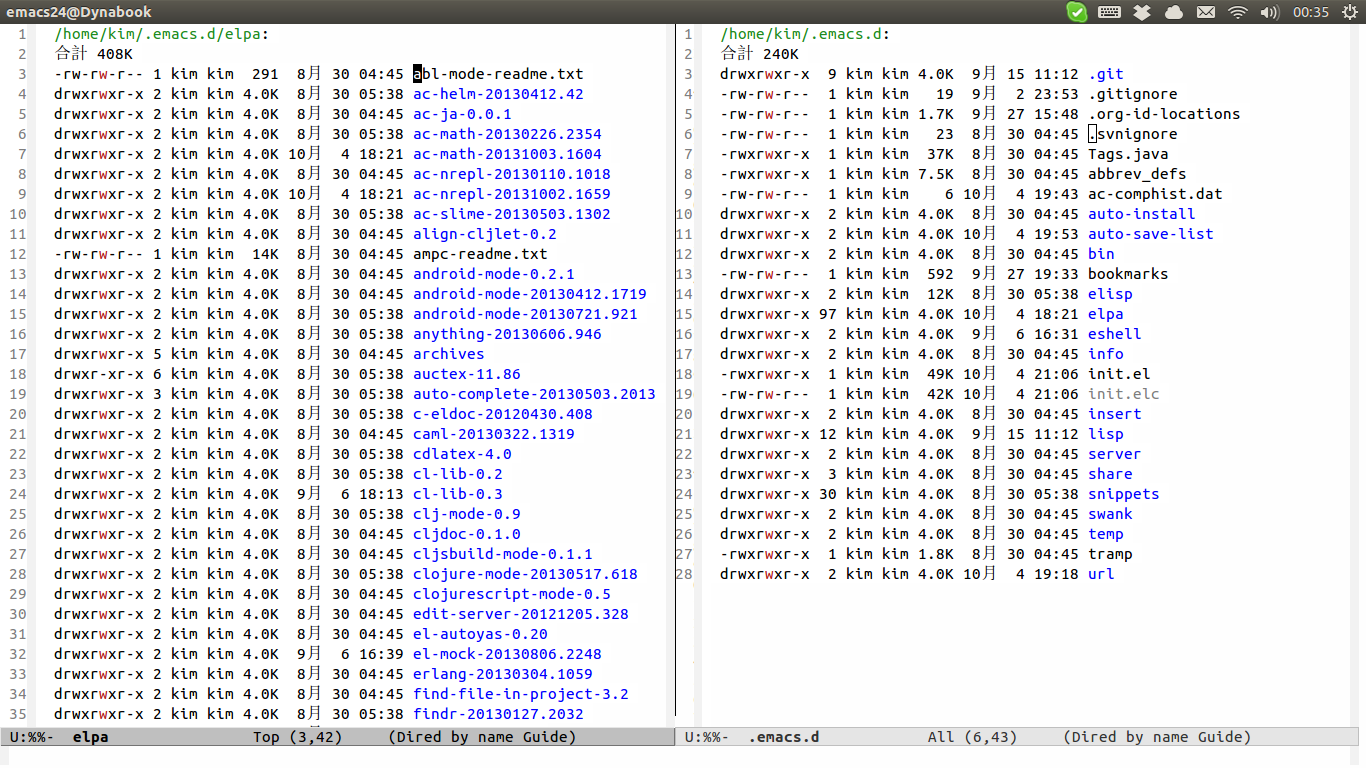
Task: Open the auto-install directory
Action: coord(1142,214)
